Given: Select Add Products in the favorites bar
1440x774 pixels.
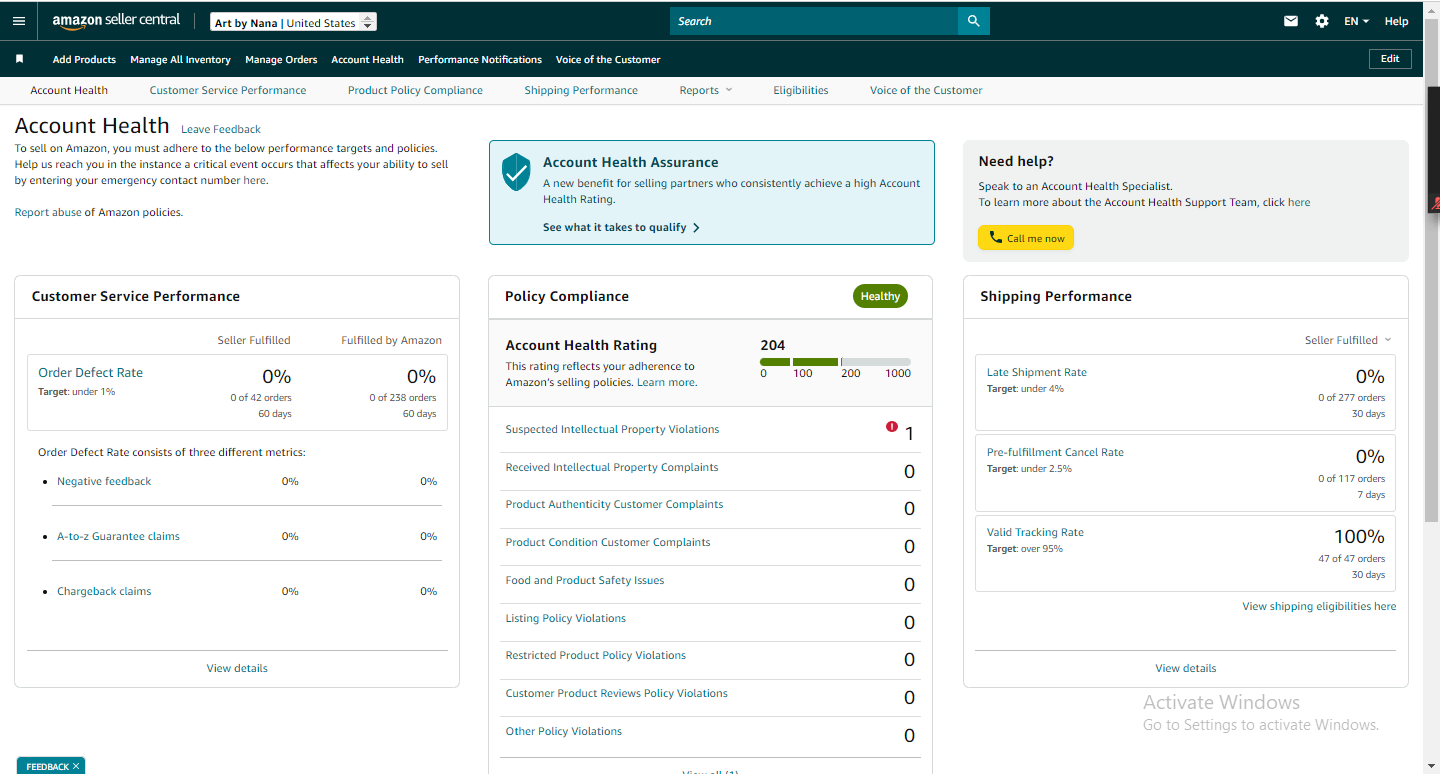Looking at the screenshot, I should click(x=84, y=59).
